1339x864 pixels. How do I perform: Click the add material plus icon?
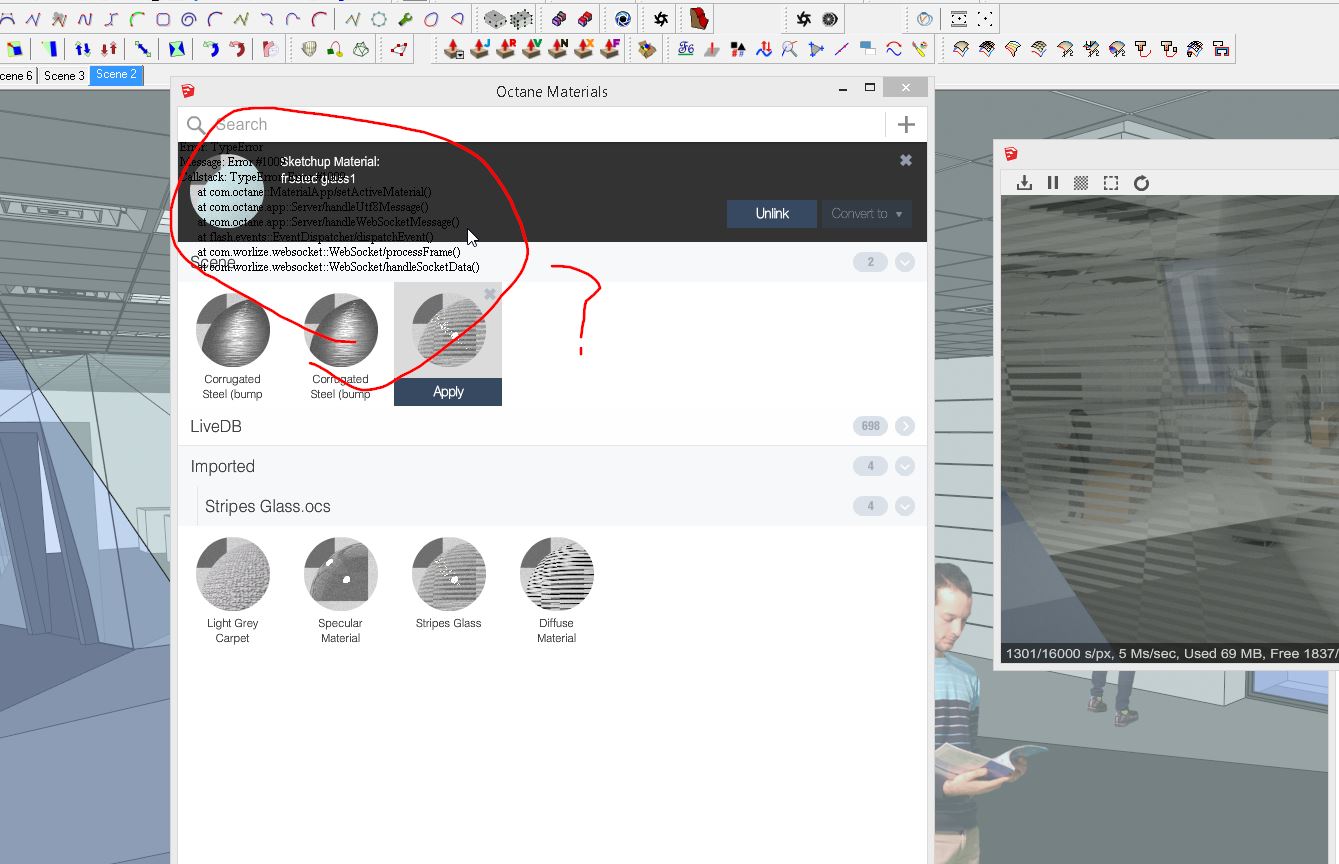pyautogui.click(x=906, y=124)
